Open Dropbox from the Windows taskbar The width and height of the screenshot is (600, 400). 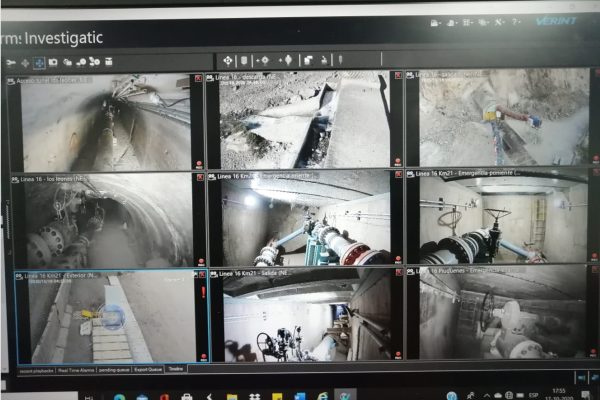point(252,394)
